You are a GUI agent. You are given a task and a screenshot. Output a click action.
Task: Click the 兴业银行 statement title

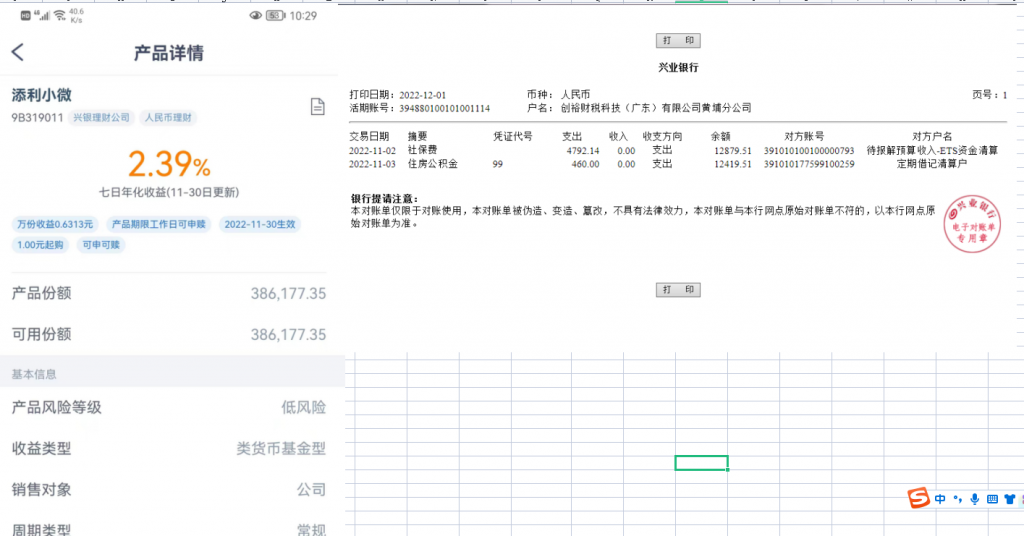[678, 67]
